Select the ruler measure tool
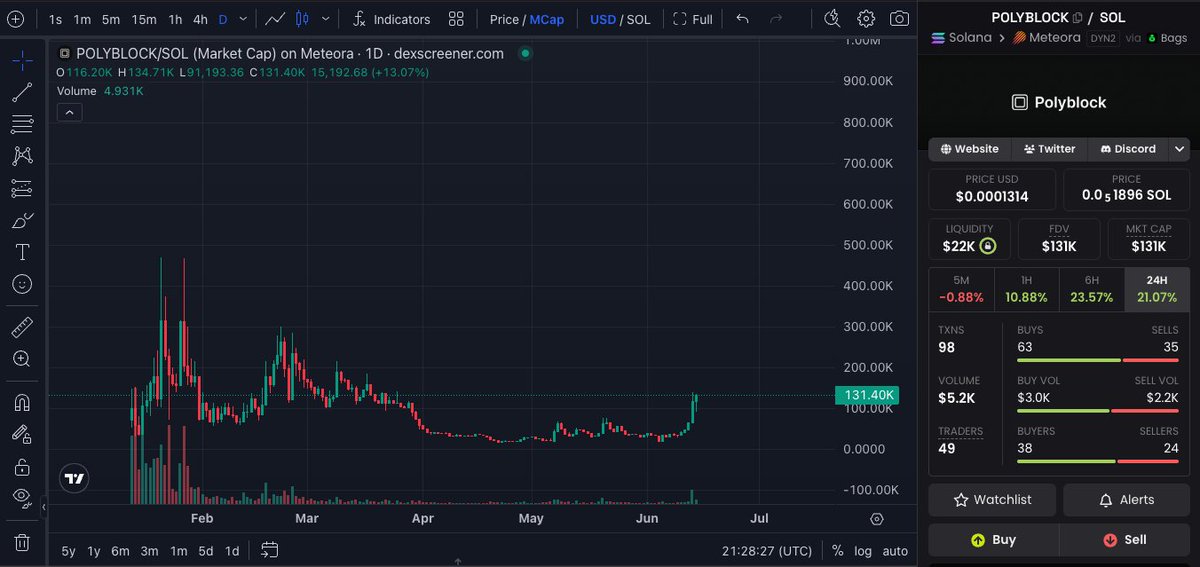This screenshot has height=567, width=1200. point(22,327)
